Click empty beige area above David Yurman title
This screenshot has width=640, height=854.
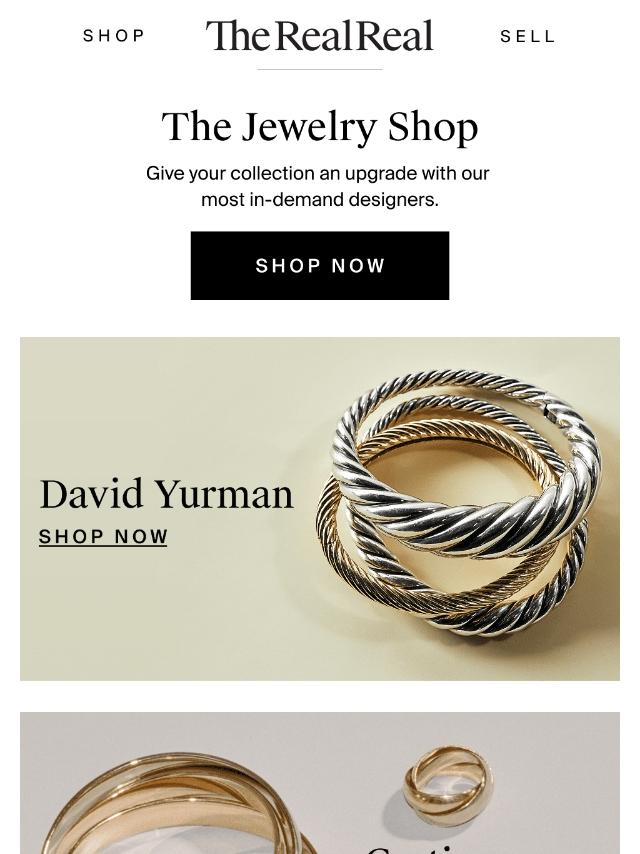coord(163,403)
